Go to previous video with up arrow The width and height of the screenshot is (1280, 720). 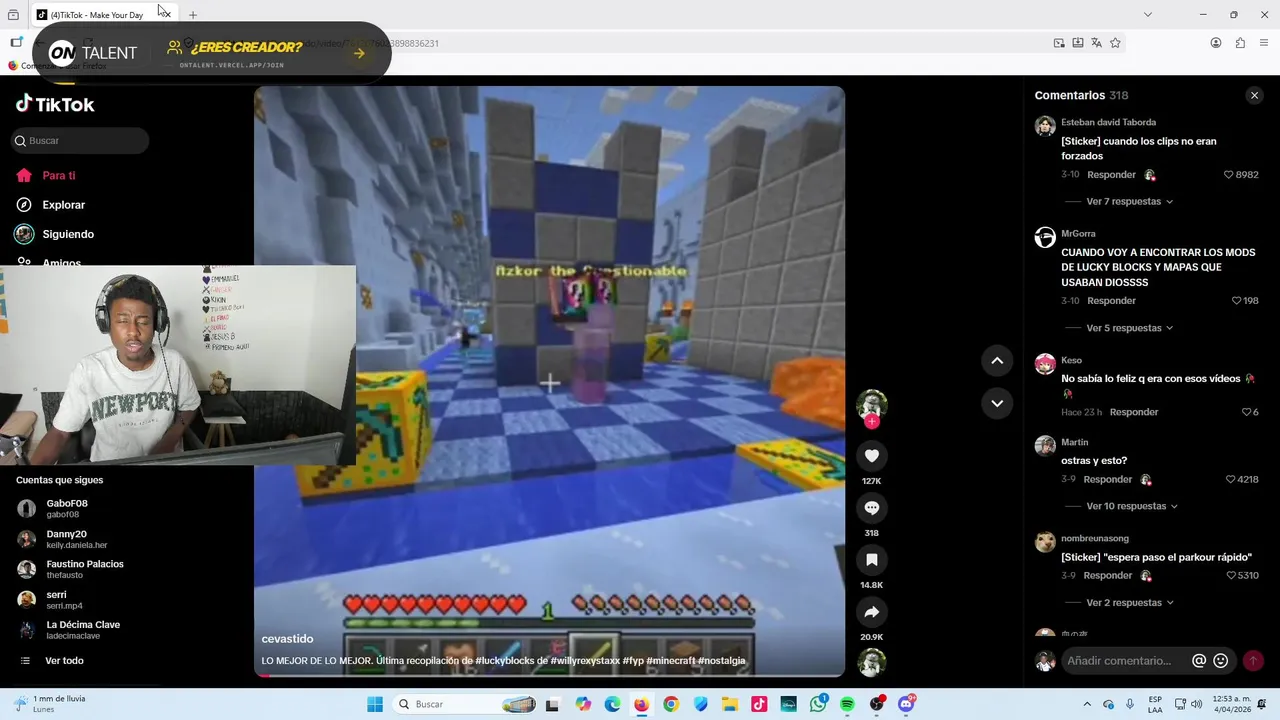coord(997,360)
